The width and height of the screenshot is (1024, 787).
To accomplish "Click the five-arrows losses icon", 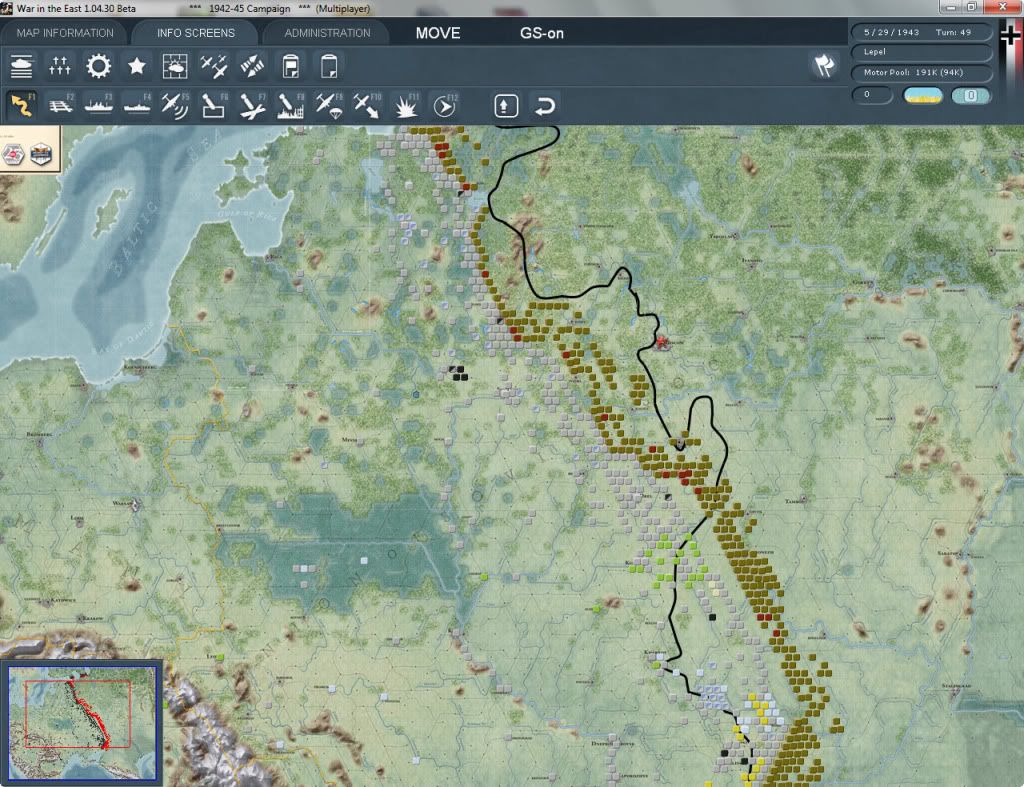I will coord(59,66).
